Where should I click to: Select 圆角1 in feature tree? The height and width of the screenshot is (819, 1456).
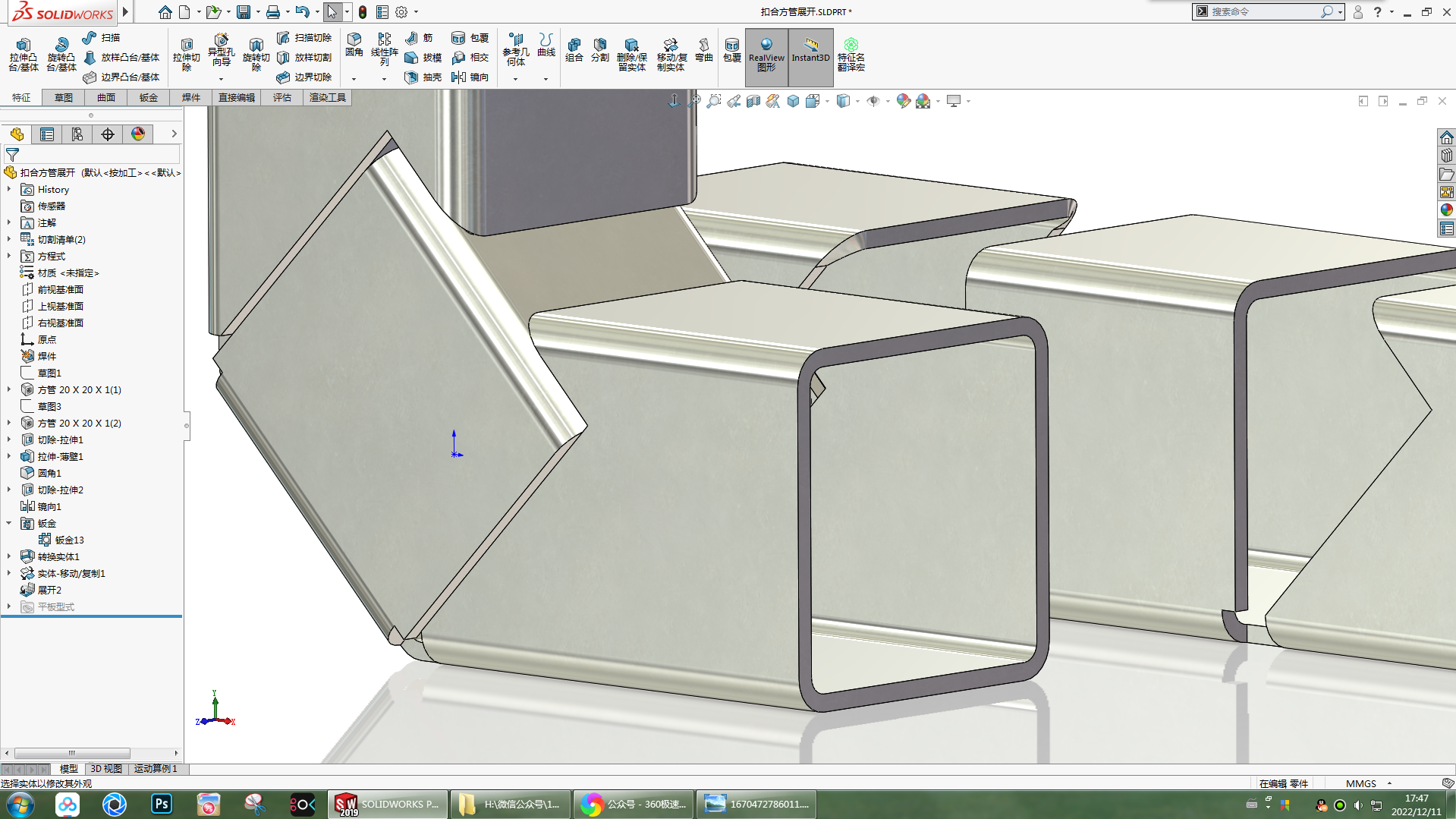(49, 473)
